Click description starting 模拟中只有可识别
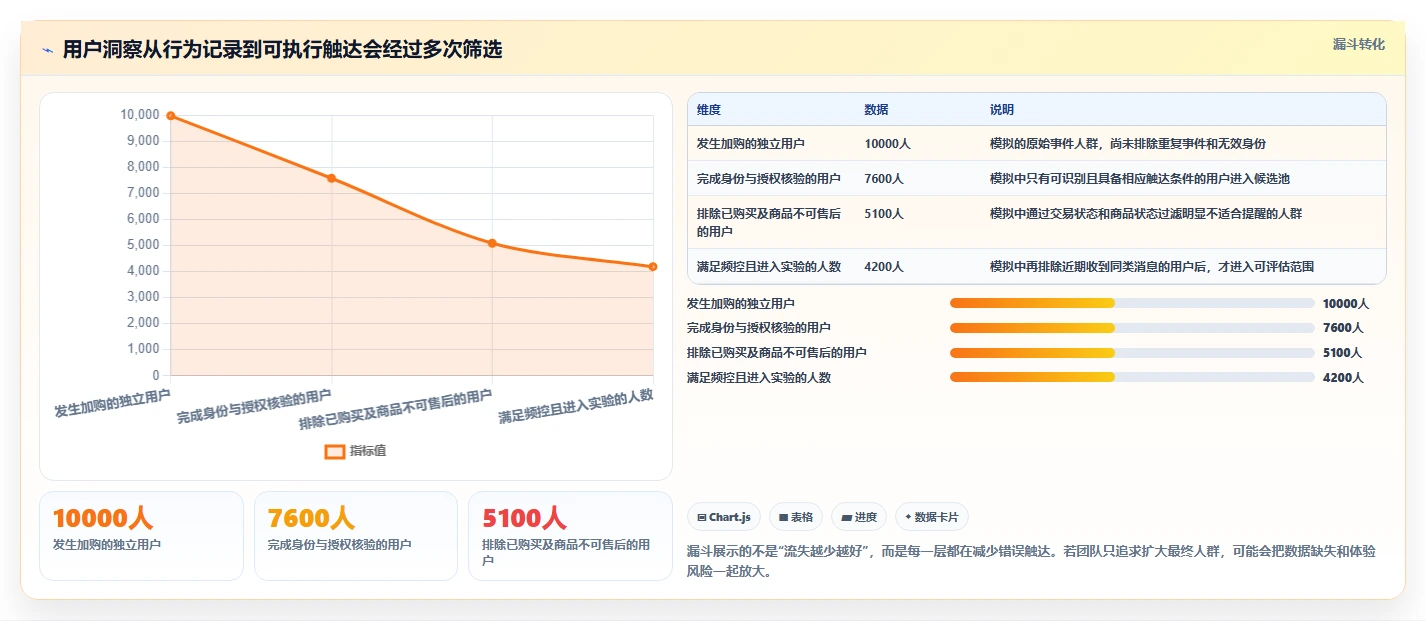 click(x=1140, y=179)
